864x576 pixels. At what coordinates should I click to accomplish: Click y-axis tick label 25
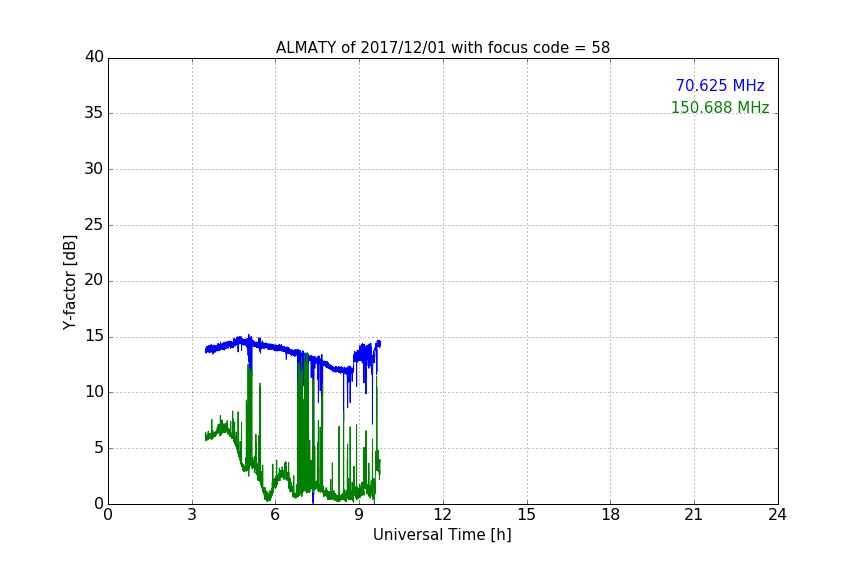(x=94, y=225)
